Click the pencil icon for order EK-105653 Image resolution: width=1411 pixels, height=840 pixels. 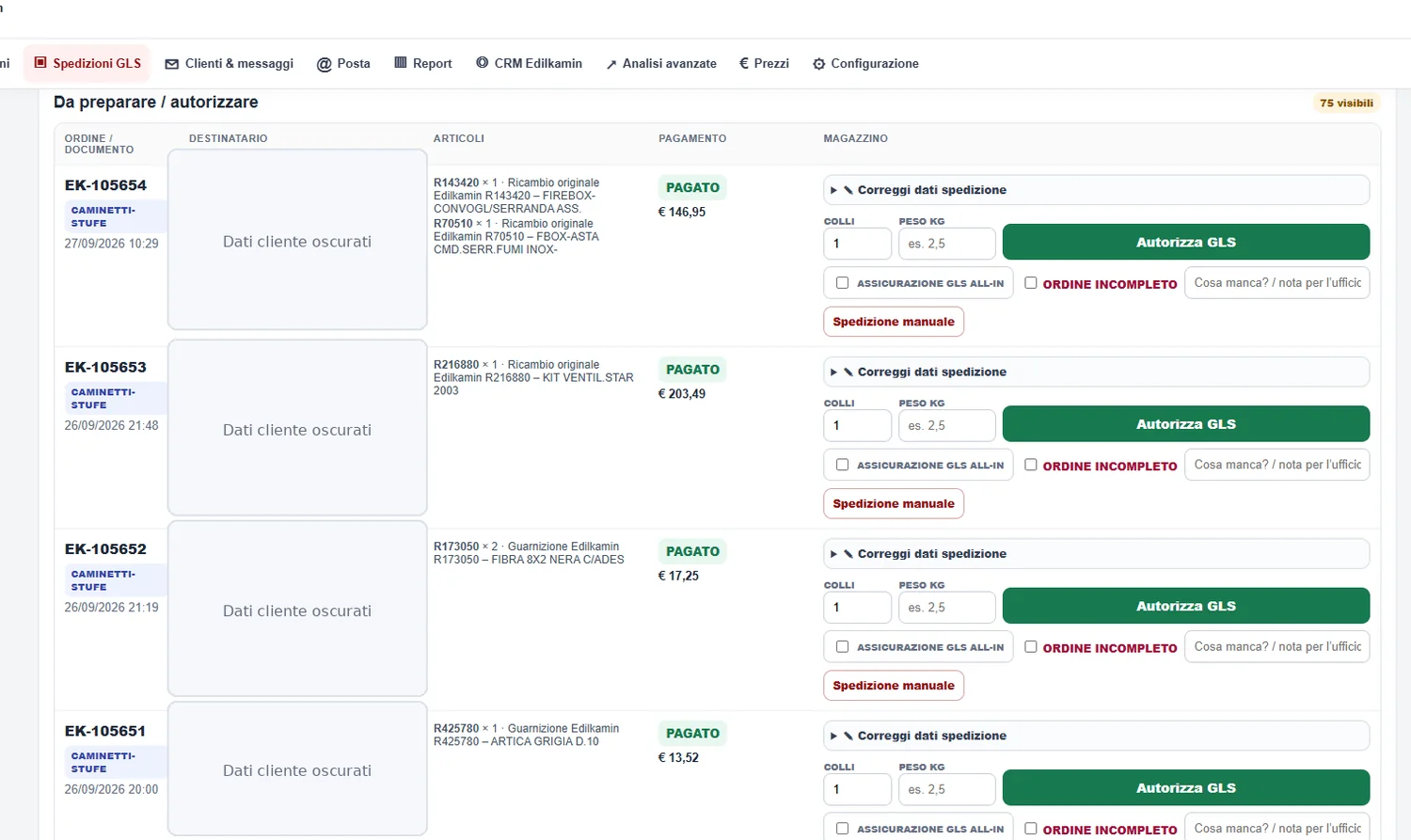click(x=848, y=372)
